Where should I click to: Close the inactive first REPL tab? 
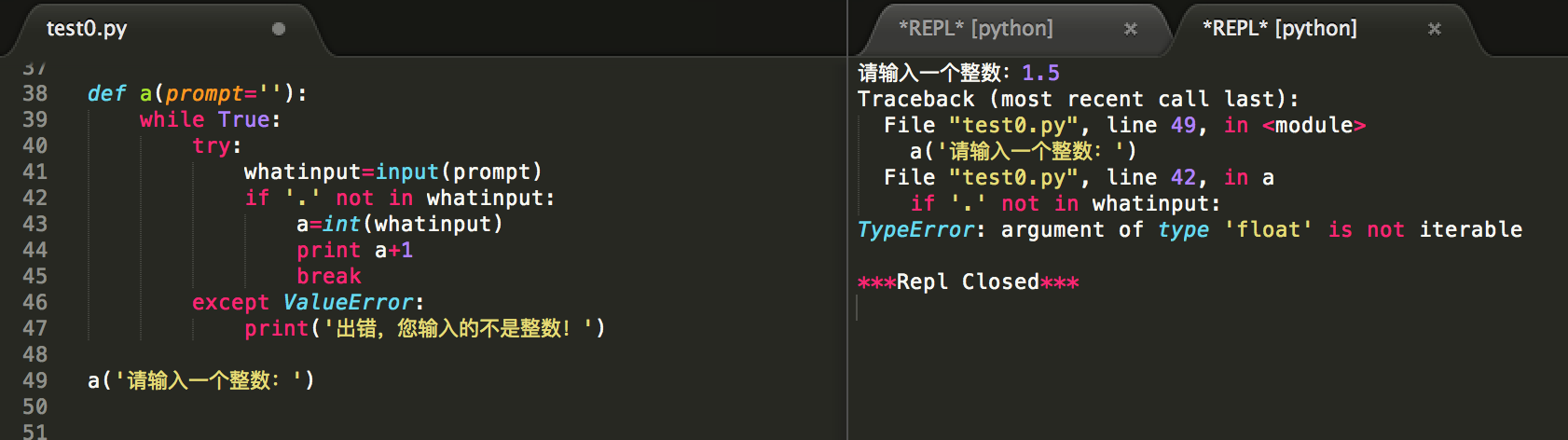pos(1130,29)
